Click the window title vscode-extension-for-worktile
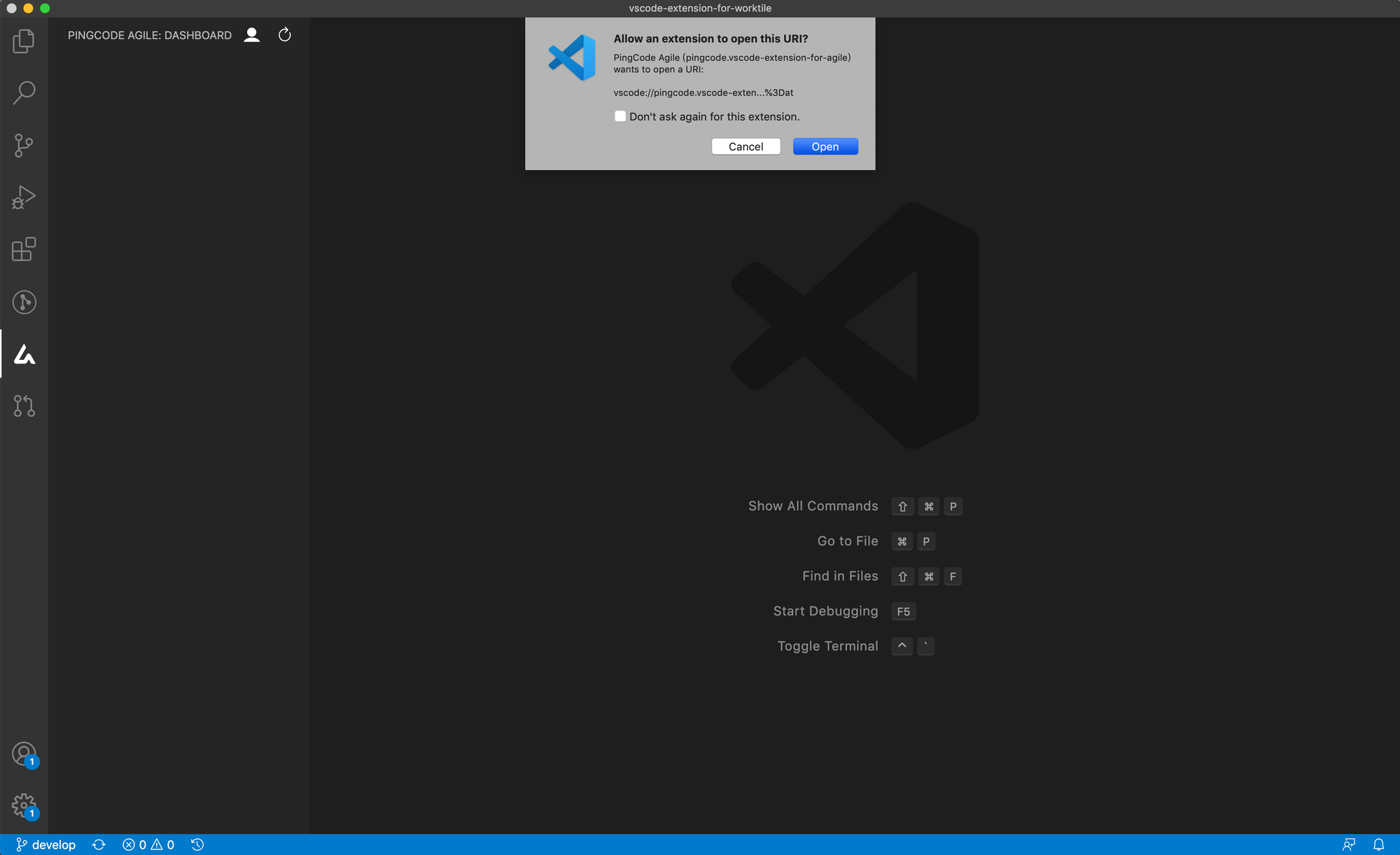This screenshot has height=855, width=1400. click(x=700, y=8)
